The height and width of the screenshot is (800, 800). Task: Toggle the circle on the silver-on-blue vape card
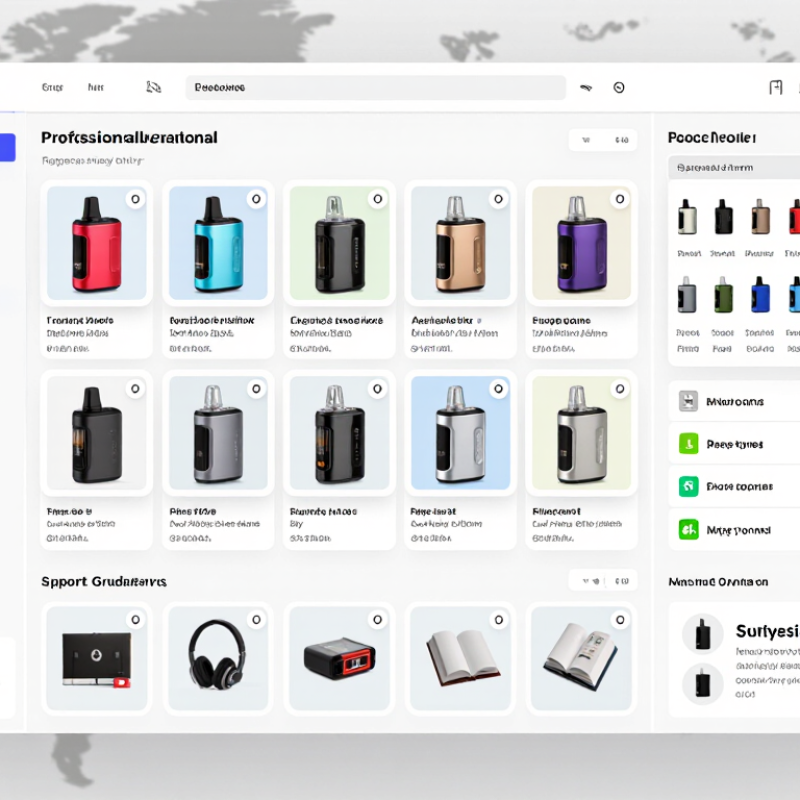tap(498, 389)
